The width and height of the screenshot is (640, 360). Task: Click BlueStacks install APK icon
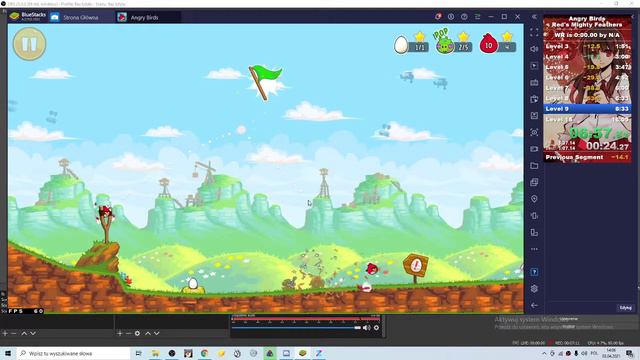[534, 116]
